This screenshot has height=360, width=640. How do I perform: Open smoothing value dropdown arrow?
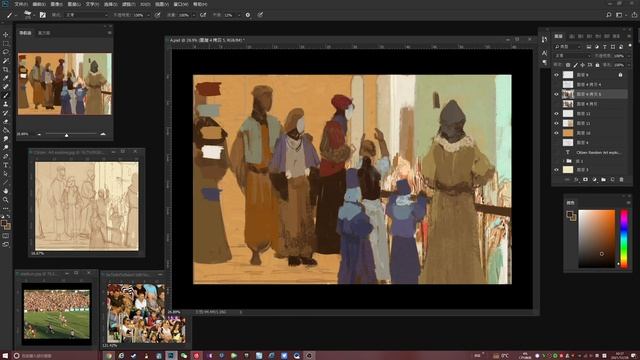(x=238, y=15)
